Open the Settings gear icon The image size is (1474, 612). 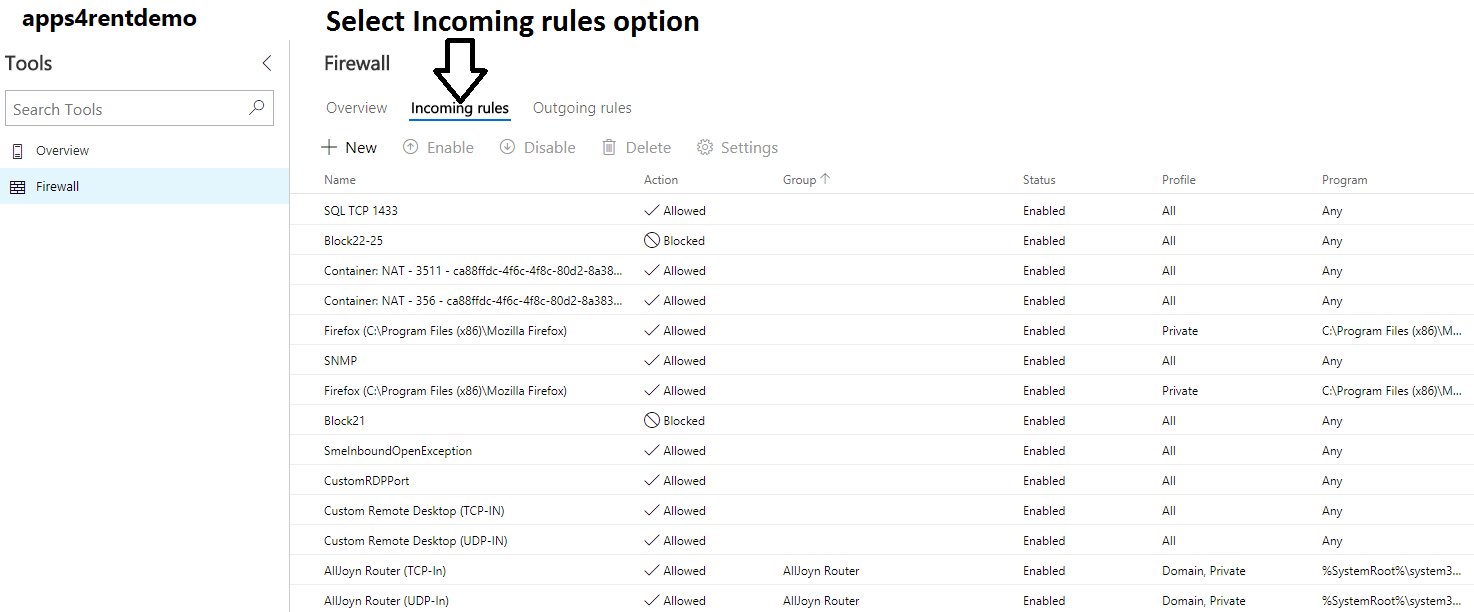pos(705,147)
